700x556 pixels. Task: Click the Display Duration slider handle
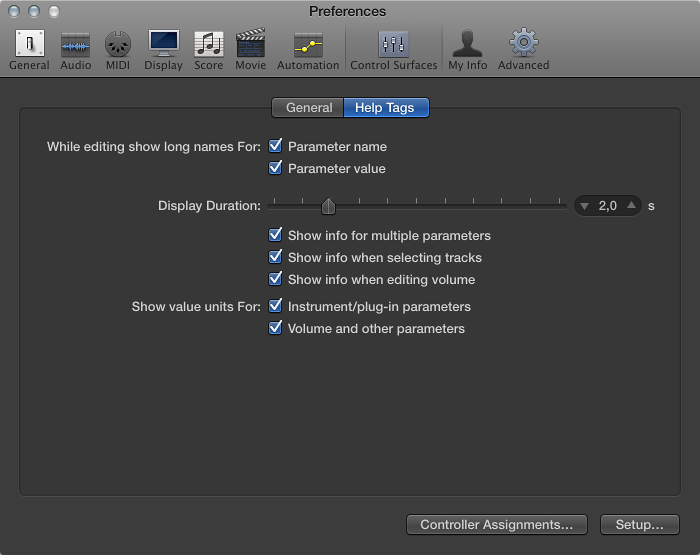point(328,206)
